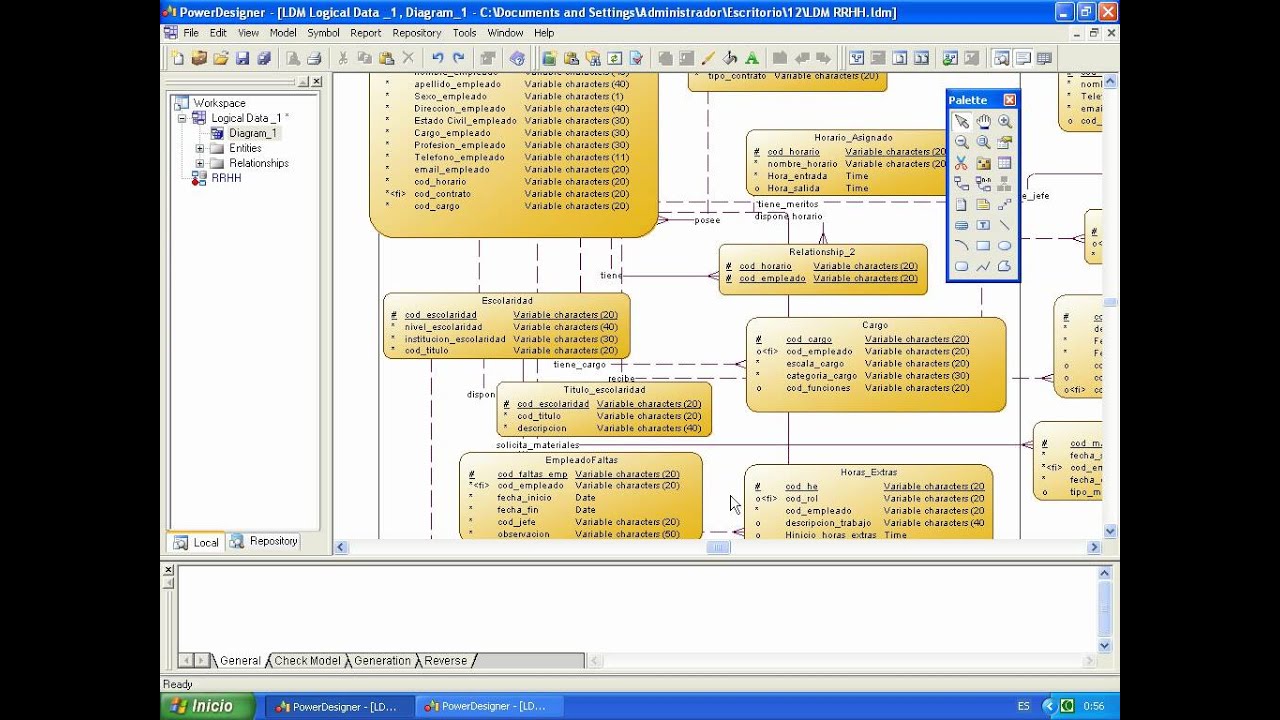Click the green letter A font icon
The width and height of the screenshot is (1280, 720).
(752, 58)
